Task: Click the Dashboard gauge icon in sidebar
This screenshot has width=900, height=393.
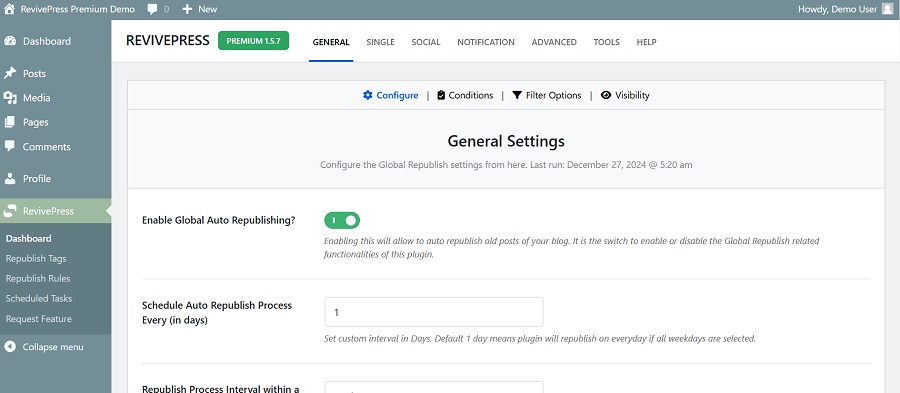Action: click(x=10, y=41)
